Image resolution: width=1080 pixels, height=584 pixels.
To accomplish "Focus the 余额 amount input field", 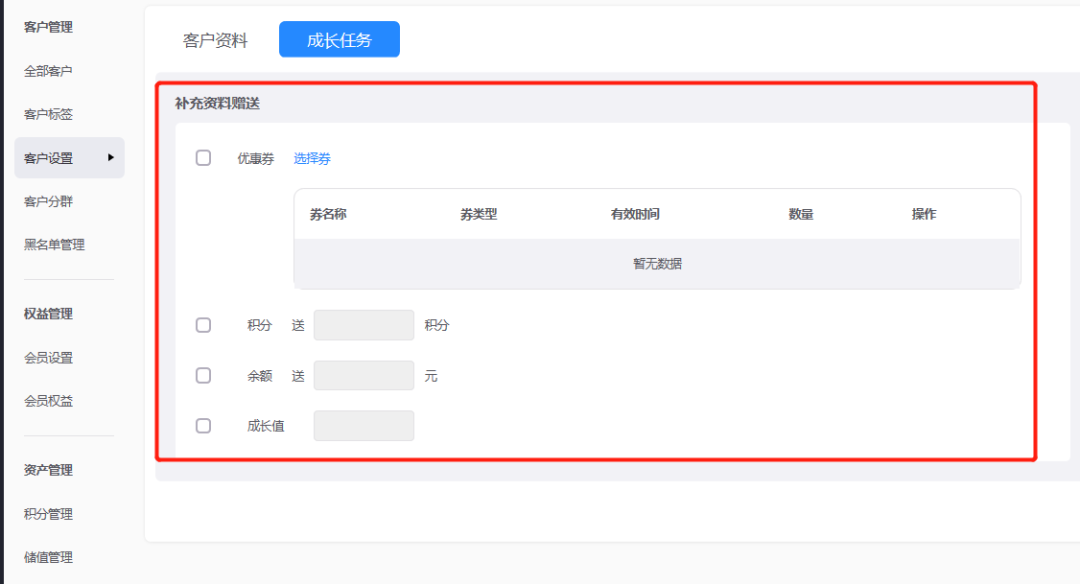I will (364, 375).
